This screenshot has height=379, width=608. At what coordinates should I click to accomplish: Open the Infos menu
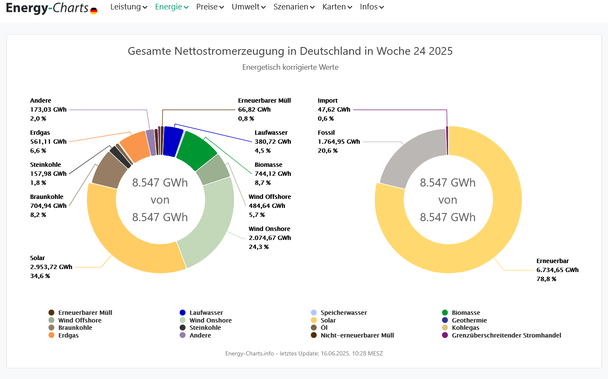pos(371,7)
